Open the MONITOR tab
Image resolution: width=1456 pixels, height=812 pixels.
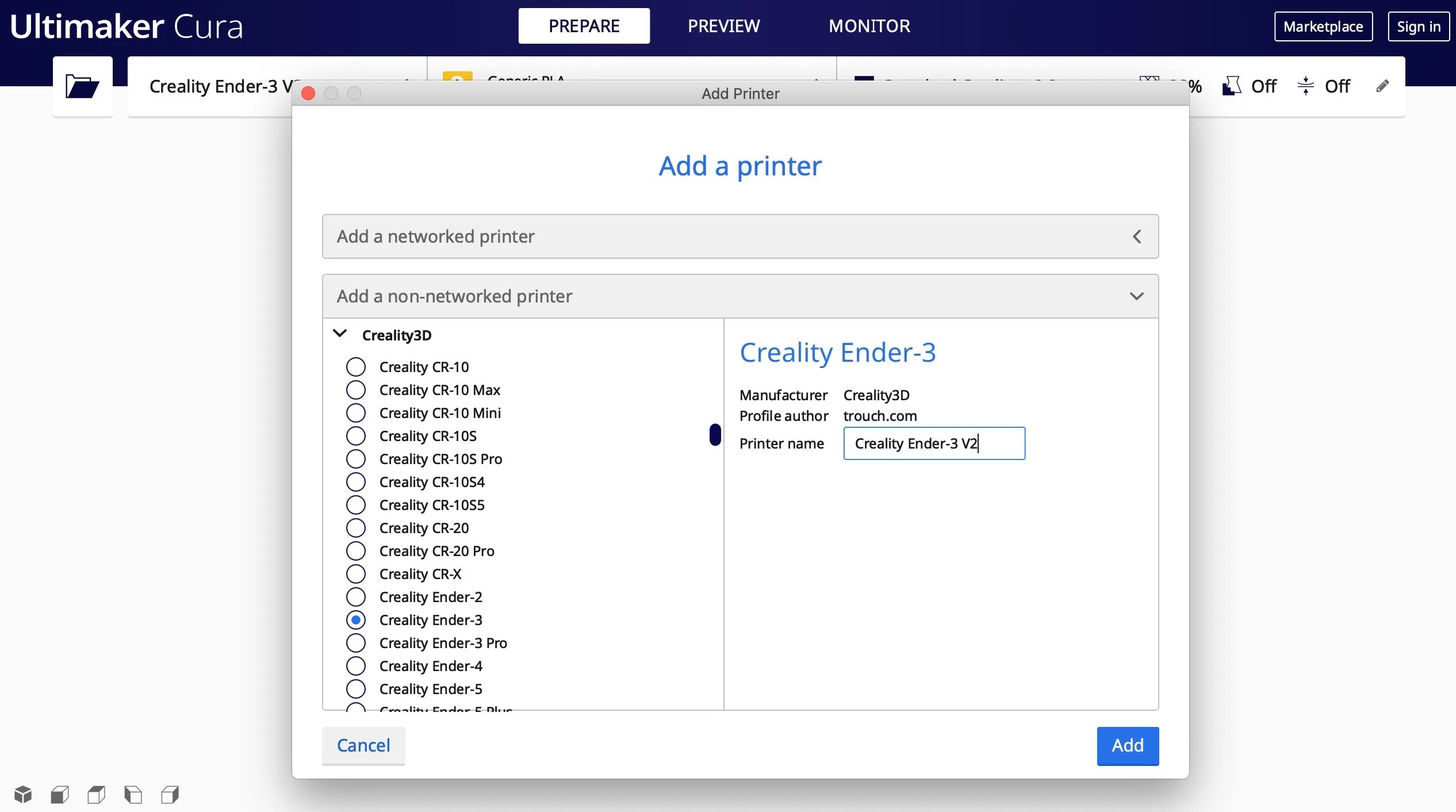click(x=869, y=26)
